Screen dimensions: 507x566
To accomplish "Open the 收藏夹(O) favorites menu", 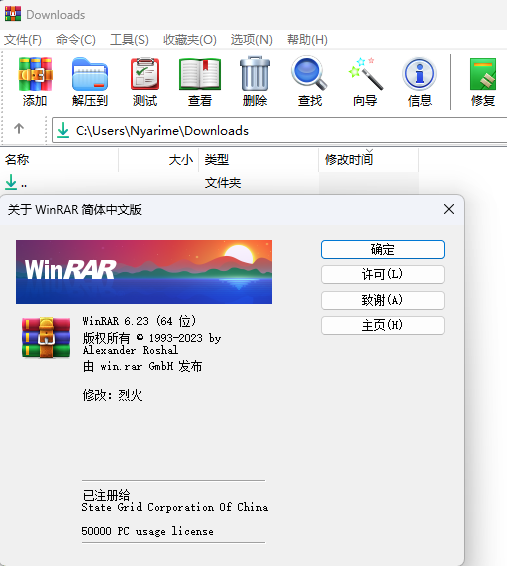I will click(190, 39).
